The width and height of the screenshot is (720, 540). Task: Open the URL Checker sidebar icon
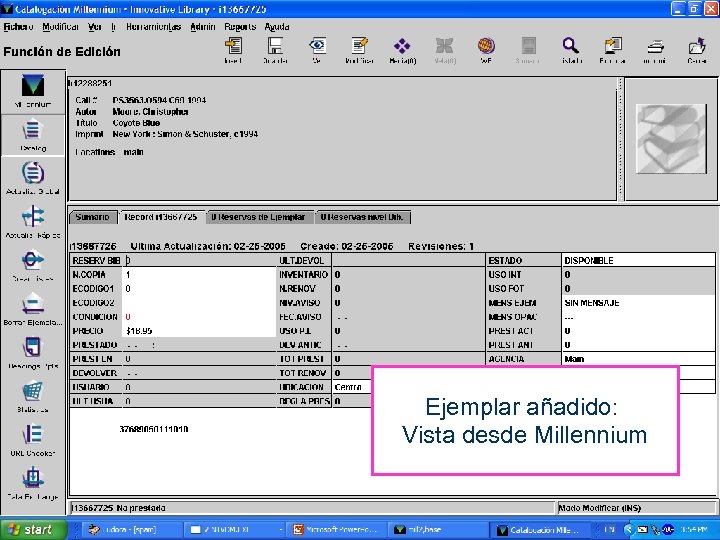coord(33,440)
